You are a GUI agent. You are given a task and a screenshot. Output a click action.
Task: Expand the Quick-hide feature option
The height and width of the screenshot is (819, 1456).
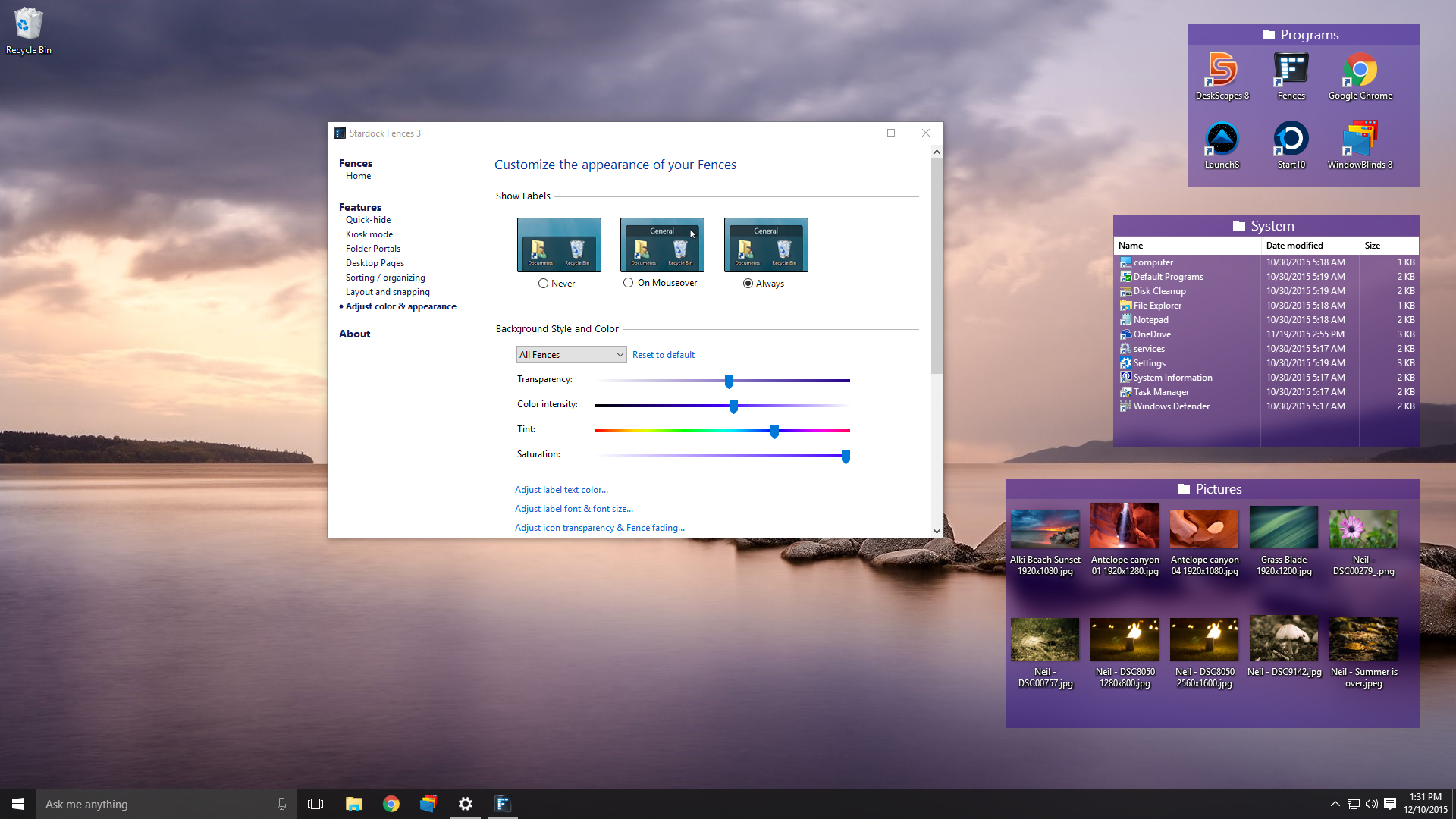368,220
